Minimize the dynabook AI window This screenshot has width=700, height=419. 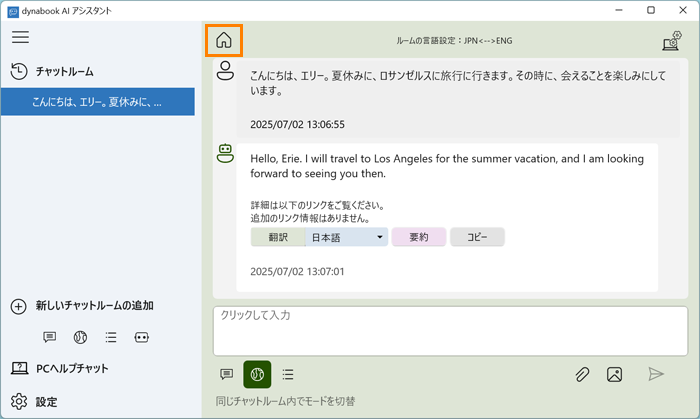coord(619,10)
